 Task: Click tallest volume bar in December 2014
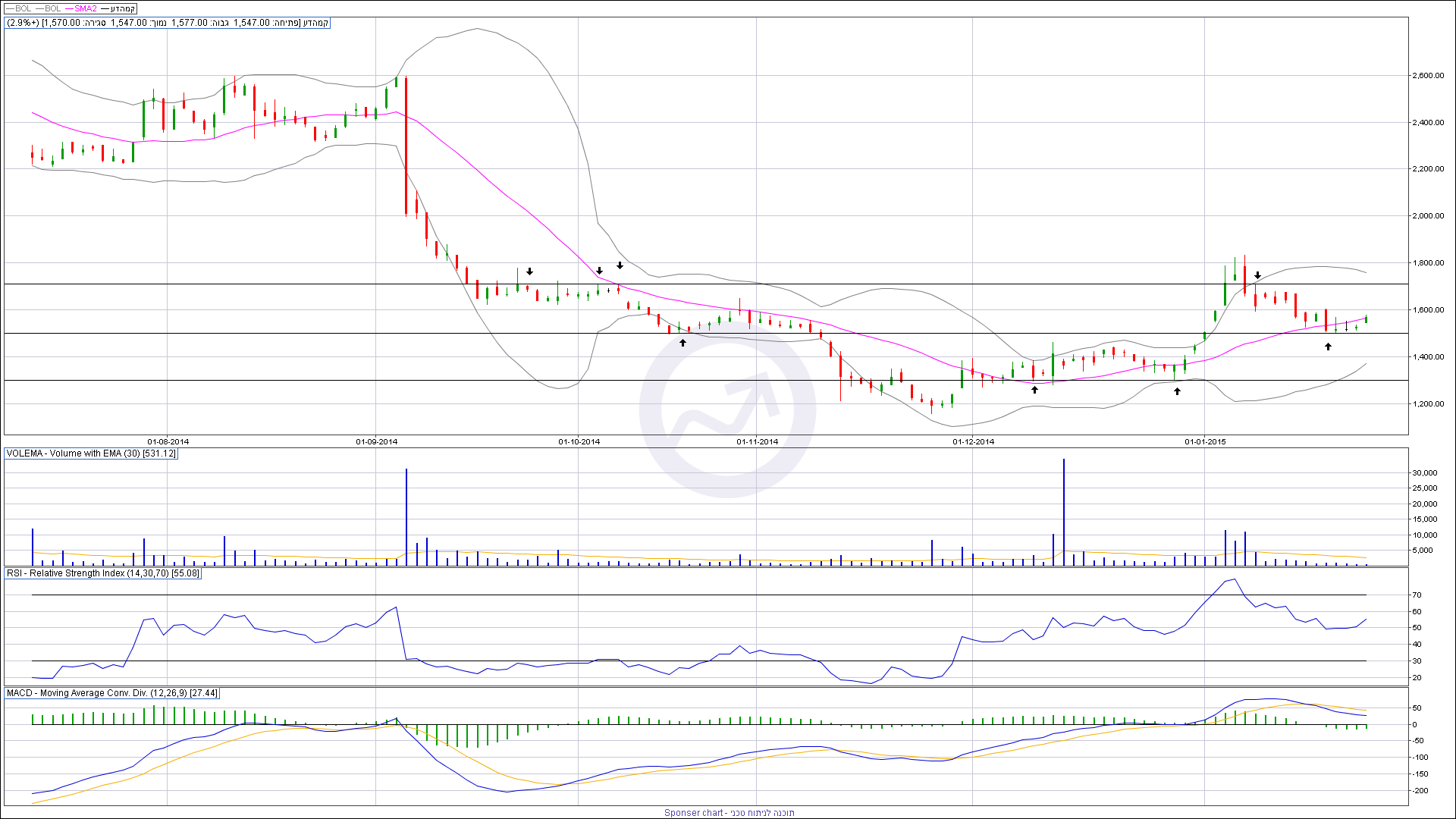pos(1064,512)
